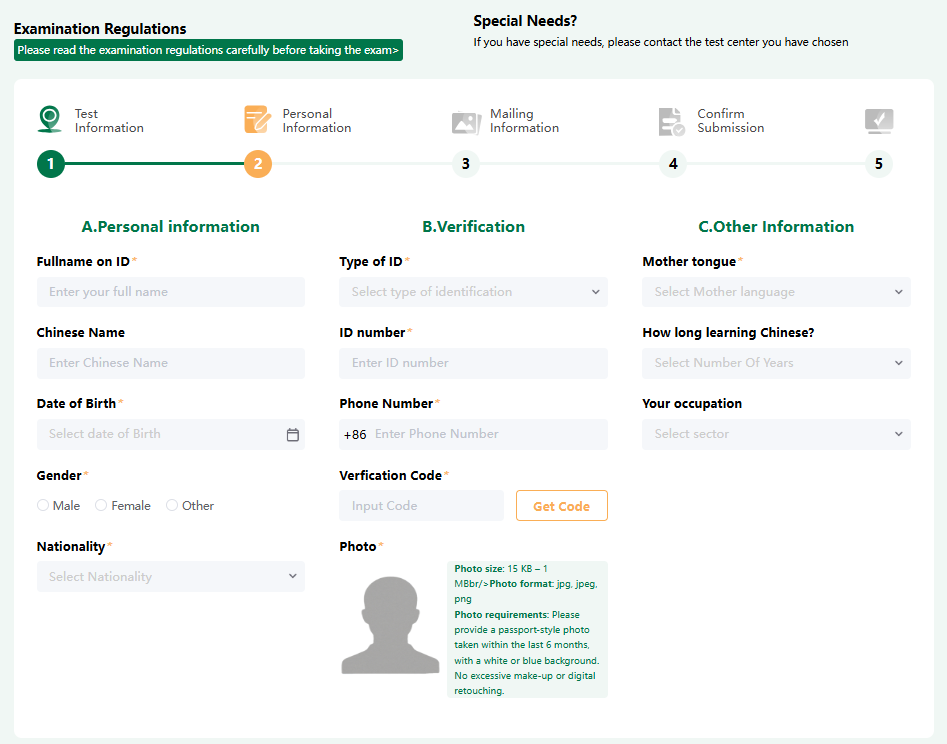The width and height of the screenshot is (947, 744).
Task: Open the Date of Birth calendar icon
Action: (293, 435)
